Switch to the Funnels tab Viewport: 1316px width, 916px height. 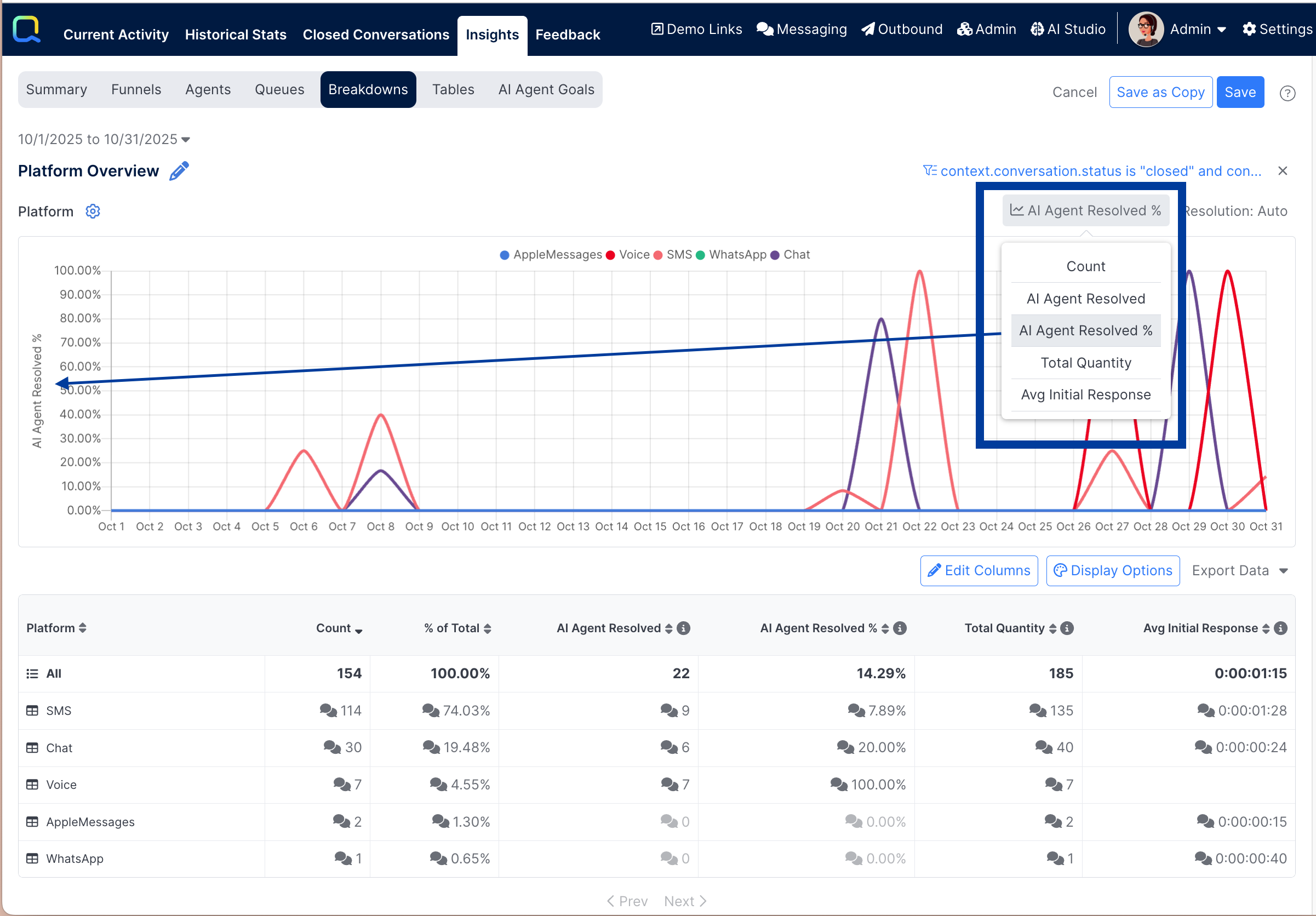(136, 89)
